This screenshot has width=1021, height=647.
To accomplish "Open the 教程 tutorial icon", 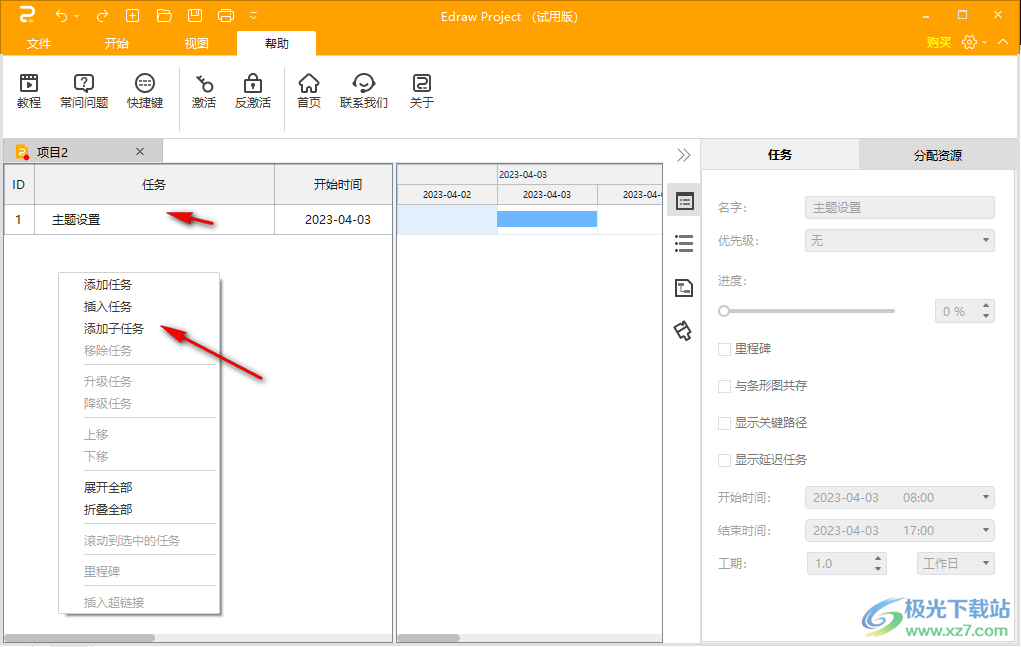I will click(x=29, y=91).
